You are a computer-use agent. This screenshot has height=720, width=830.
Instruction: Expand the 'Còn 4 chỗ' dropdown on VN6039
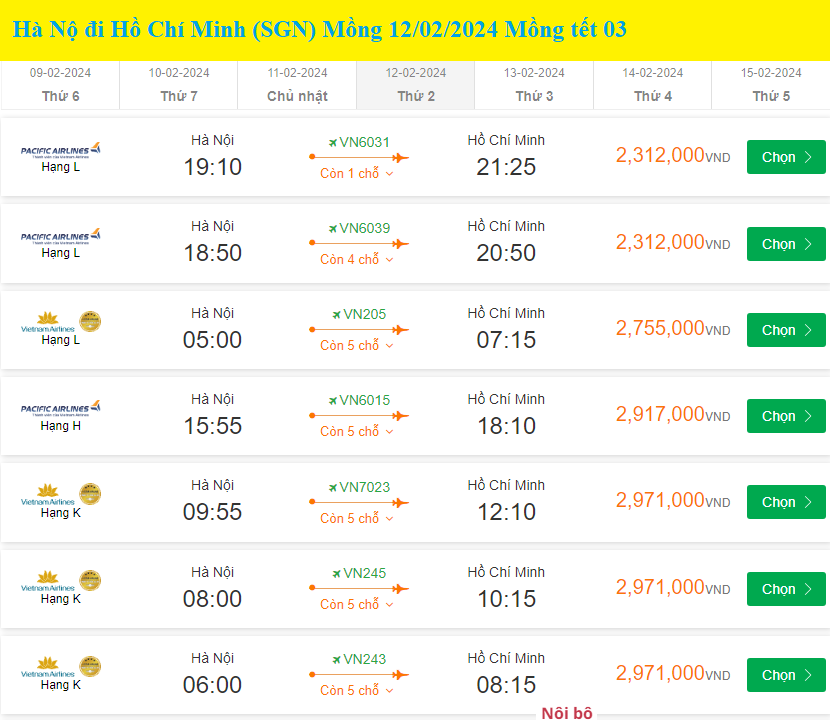(357, 260)
